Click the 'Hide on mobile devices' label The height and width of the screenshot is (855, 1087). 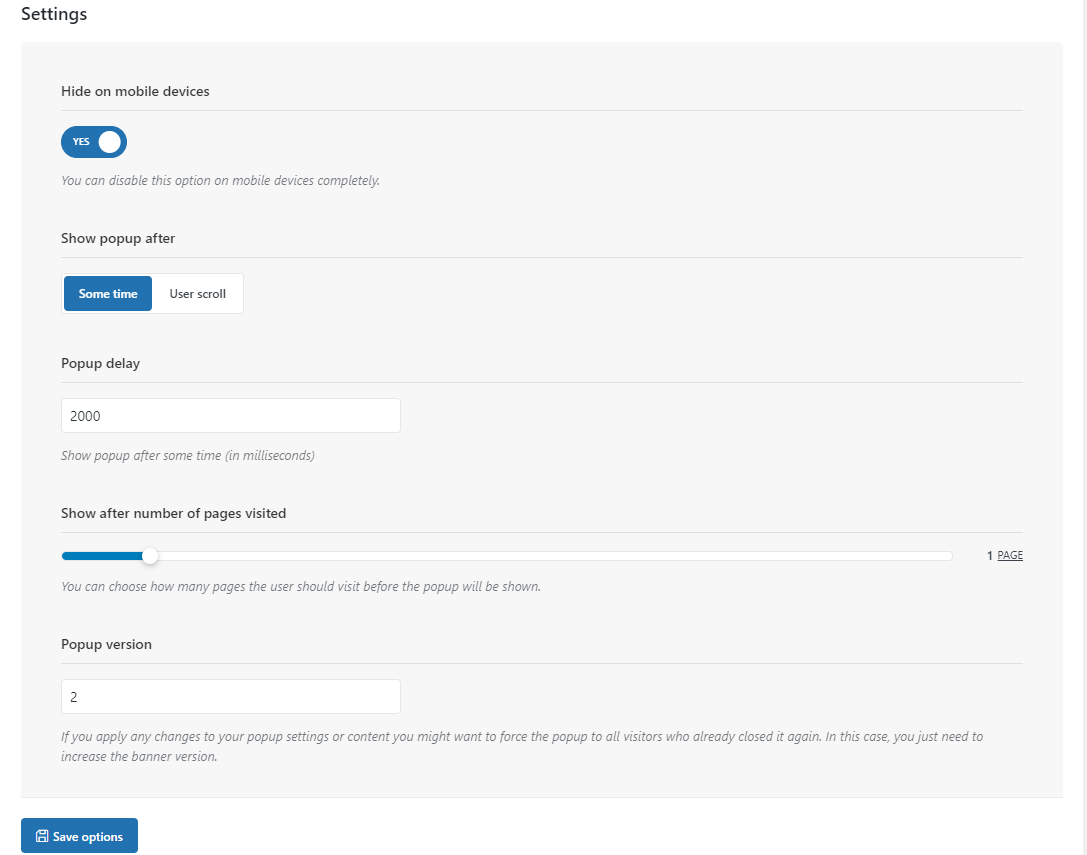[135, 92]
